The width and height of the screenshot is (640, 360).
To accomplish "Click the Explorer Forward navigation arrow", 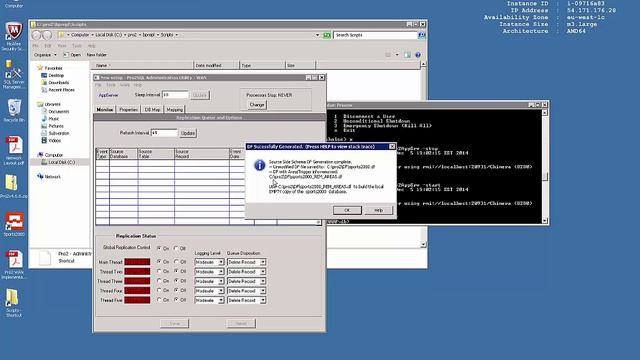I will point(47,36).
